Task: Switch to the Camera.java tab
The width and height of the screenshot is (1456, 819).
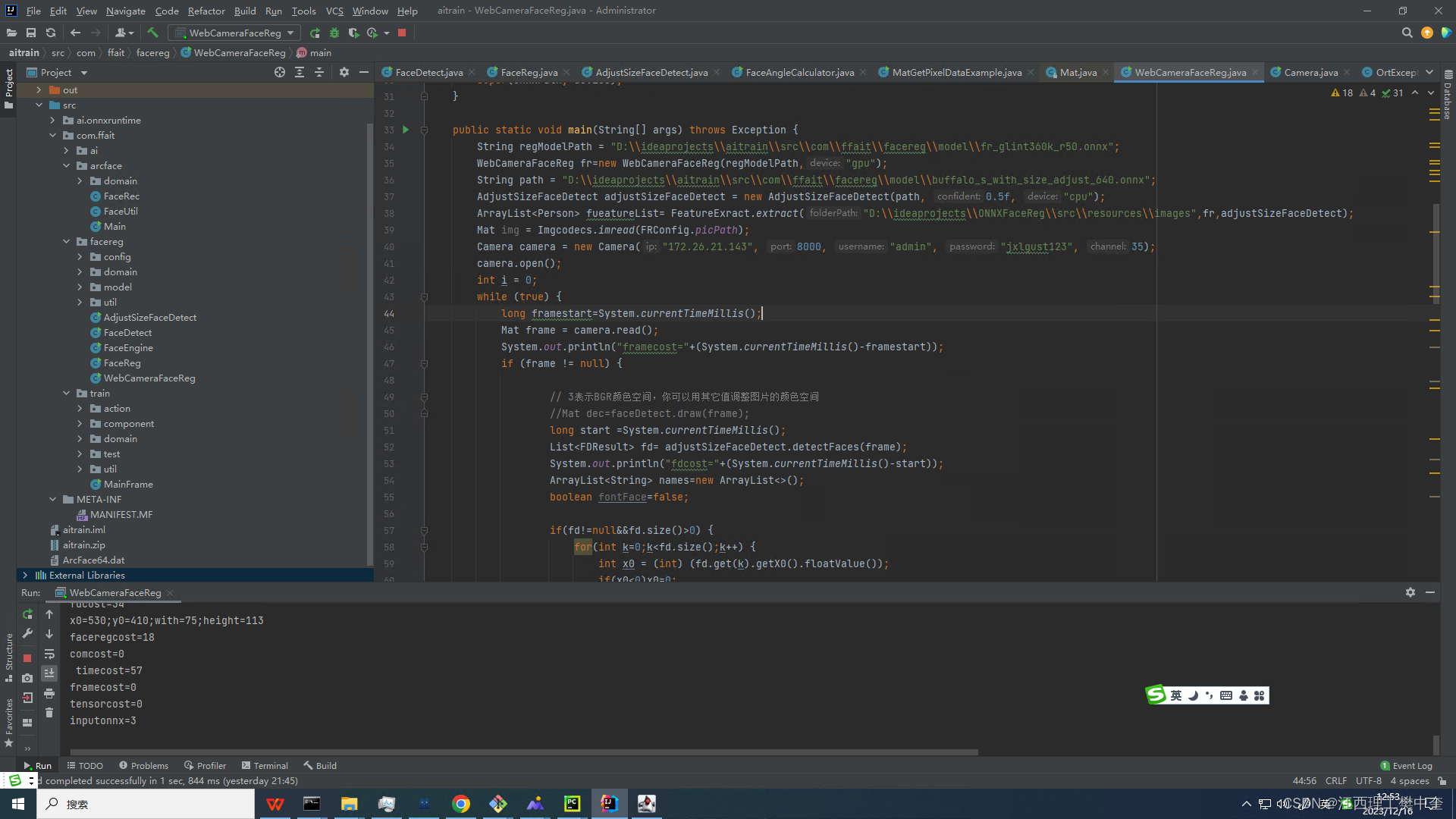Action: pyautogui.click(x=1310, y=72)
